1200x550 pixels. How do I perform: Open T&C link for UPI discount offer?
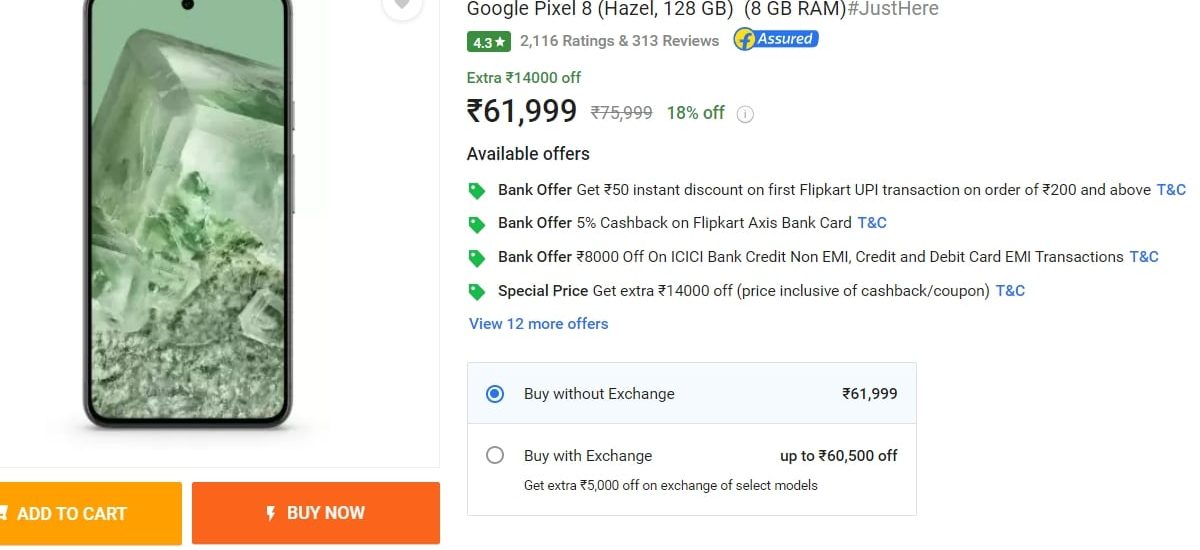[1171, 190]
